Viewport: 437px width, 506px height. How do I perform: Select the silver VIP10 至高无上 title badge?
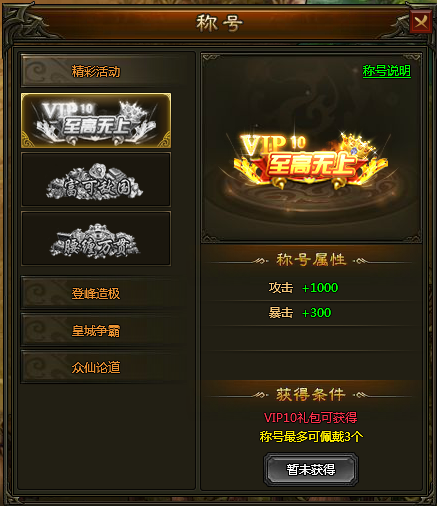click(x=96, y=120)
